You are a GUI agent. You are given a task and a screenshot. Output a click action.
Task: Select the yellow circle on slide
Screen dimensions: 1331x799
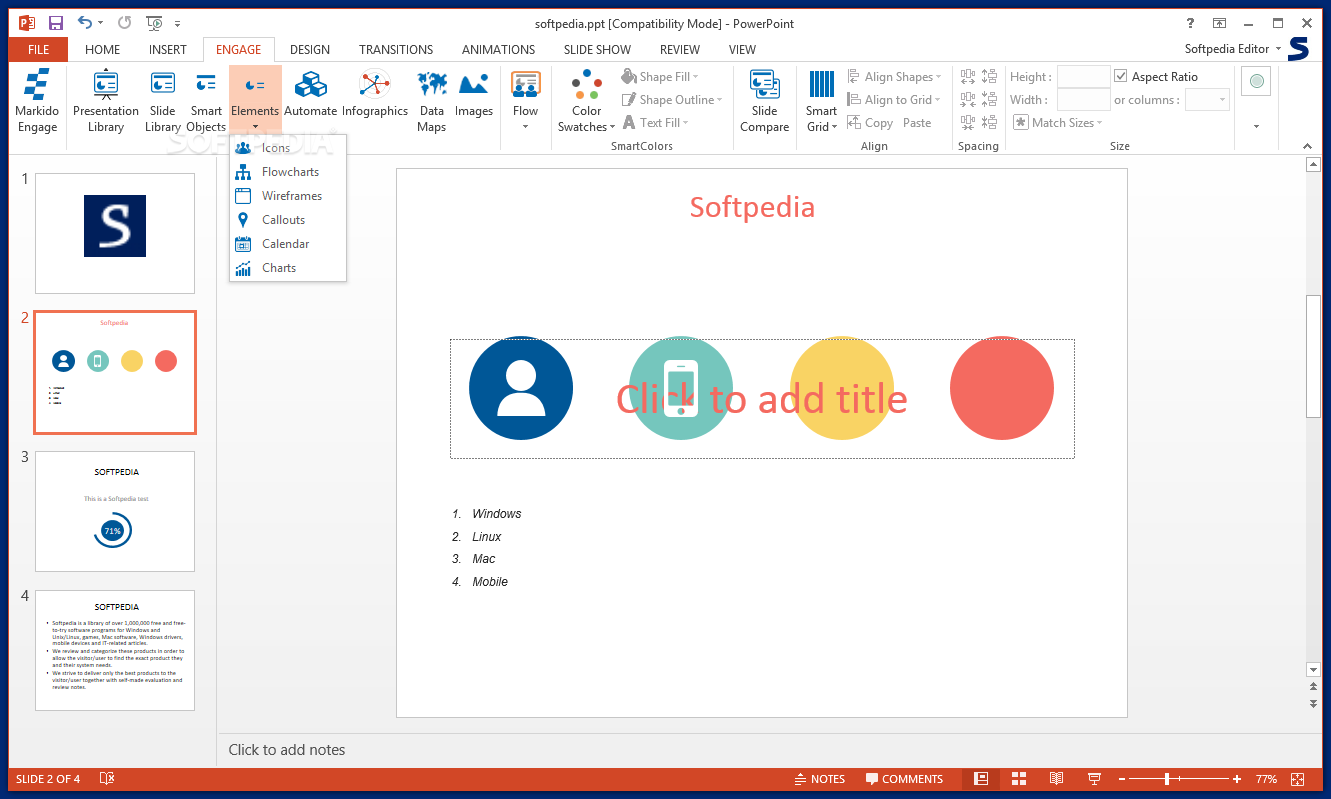(x=841, y=388)
